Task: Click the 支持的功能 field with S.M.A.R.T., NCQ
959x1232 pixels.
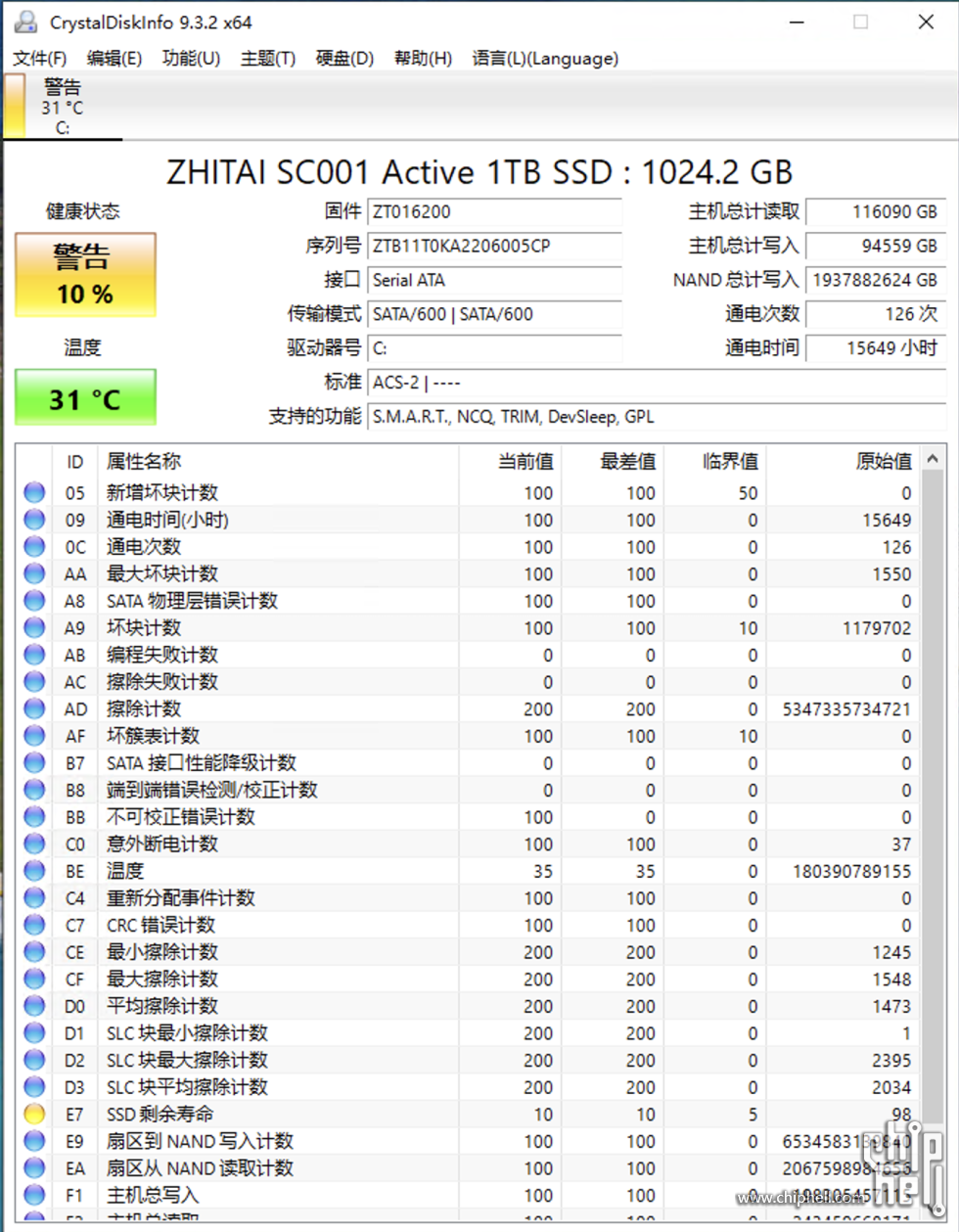Action: (657, 417)
